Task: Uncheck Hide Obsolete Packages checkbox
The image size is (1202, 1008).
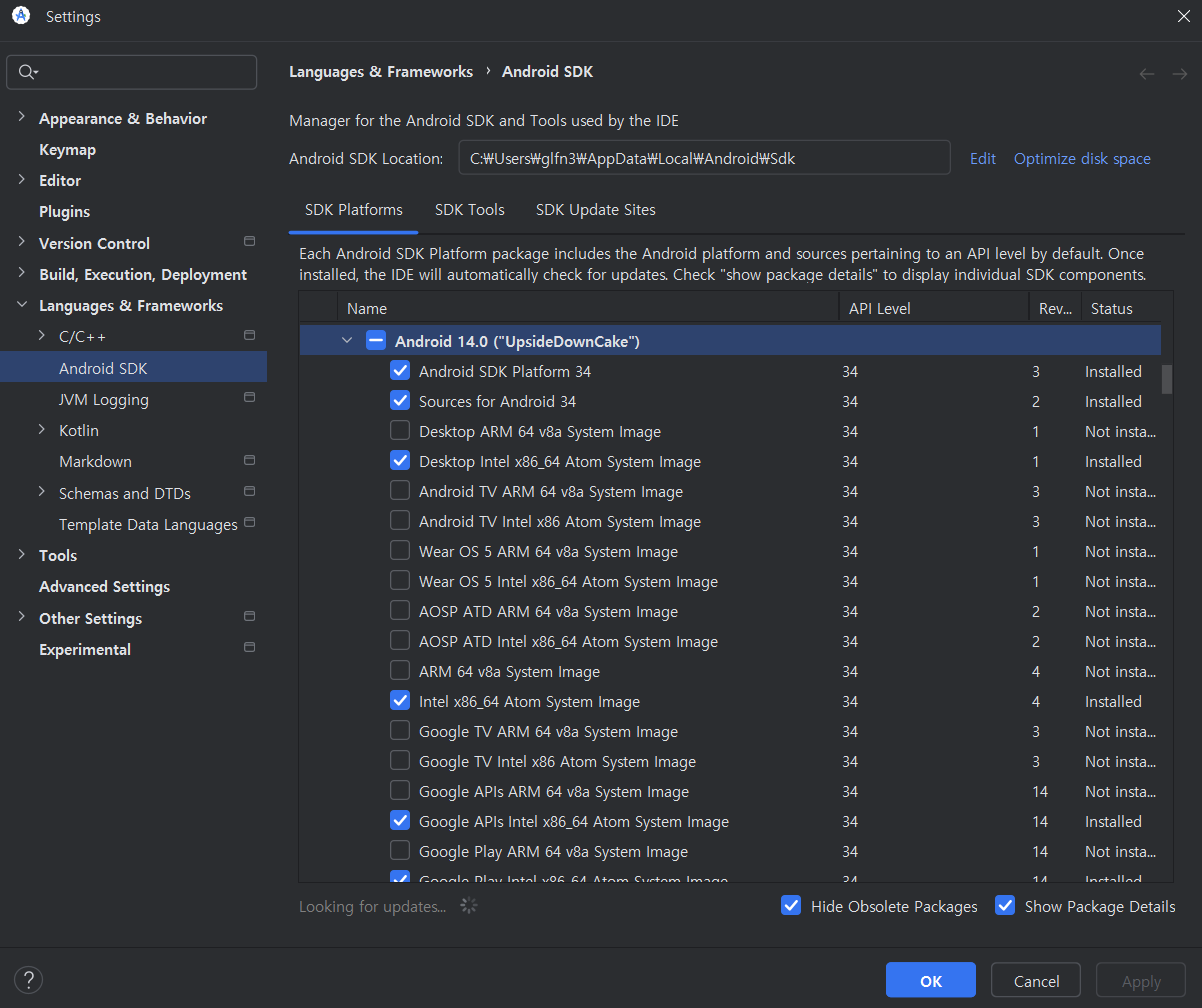Action: click(x=791, y=906)
